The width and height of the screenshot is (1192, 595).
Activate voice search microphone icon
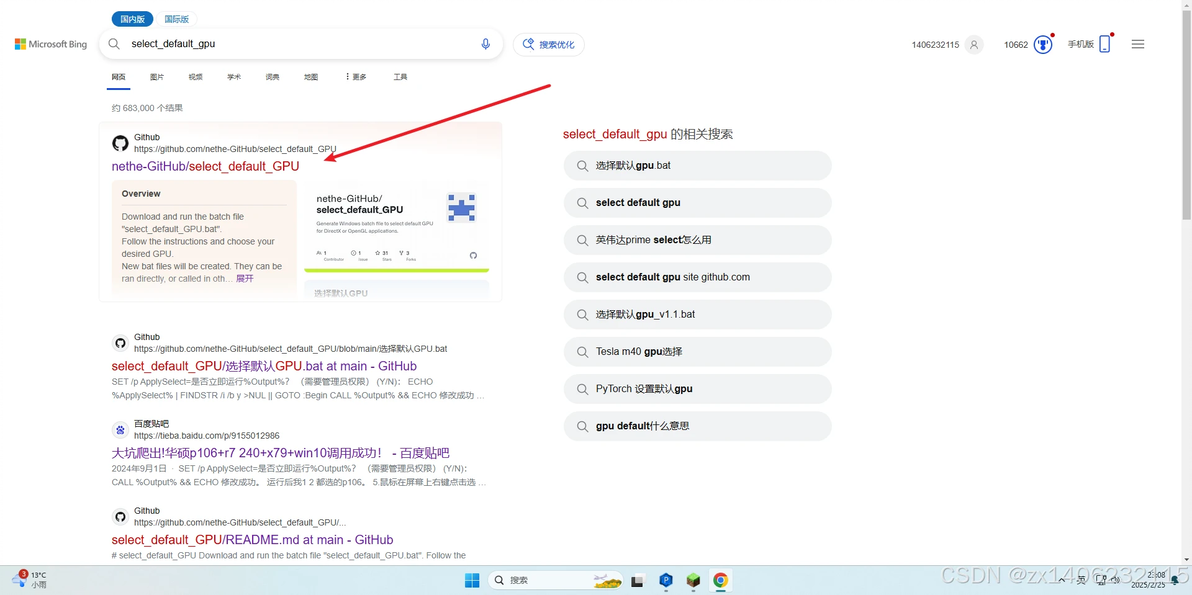(x=486, y=44)
